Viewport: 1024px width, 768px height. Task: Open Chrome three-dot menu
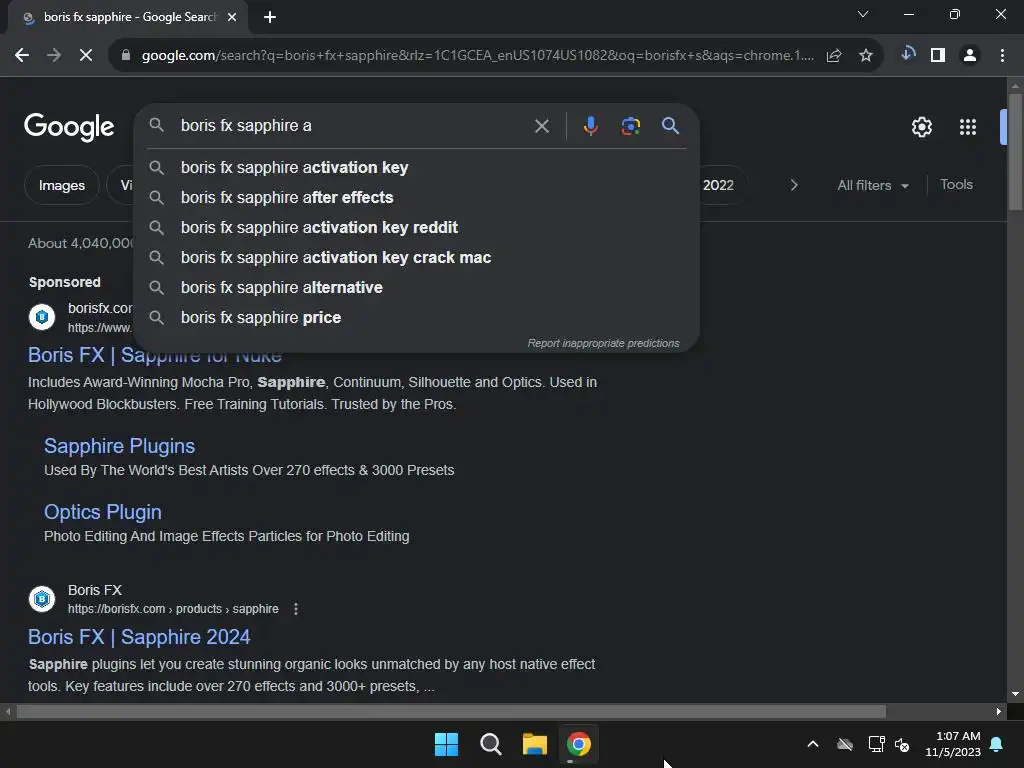1002,56
